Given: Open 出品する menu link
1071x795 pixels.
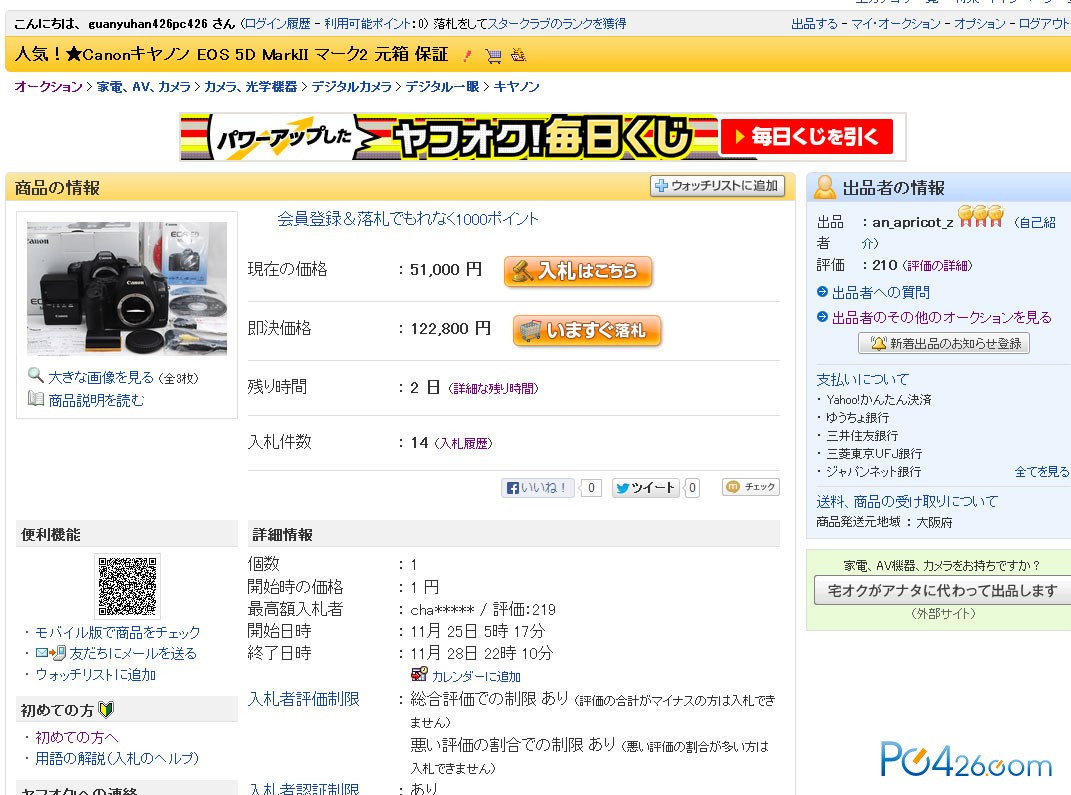Looking at the screenshot, I should pyautogui.click(x=814, y=24).
